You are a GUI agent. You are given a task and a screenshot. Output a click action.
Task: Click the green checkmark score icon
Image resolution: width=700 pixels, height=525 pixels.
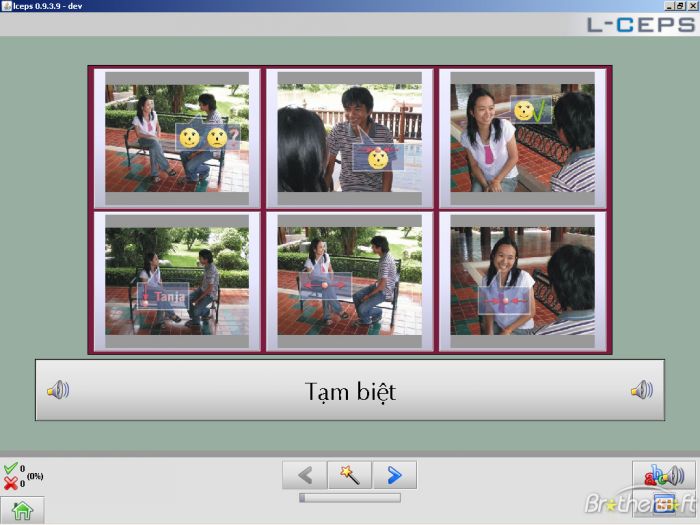coord(10,468)
